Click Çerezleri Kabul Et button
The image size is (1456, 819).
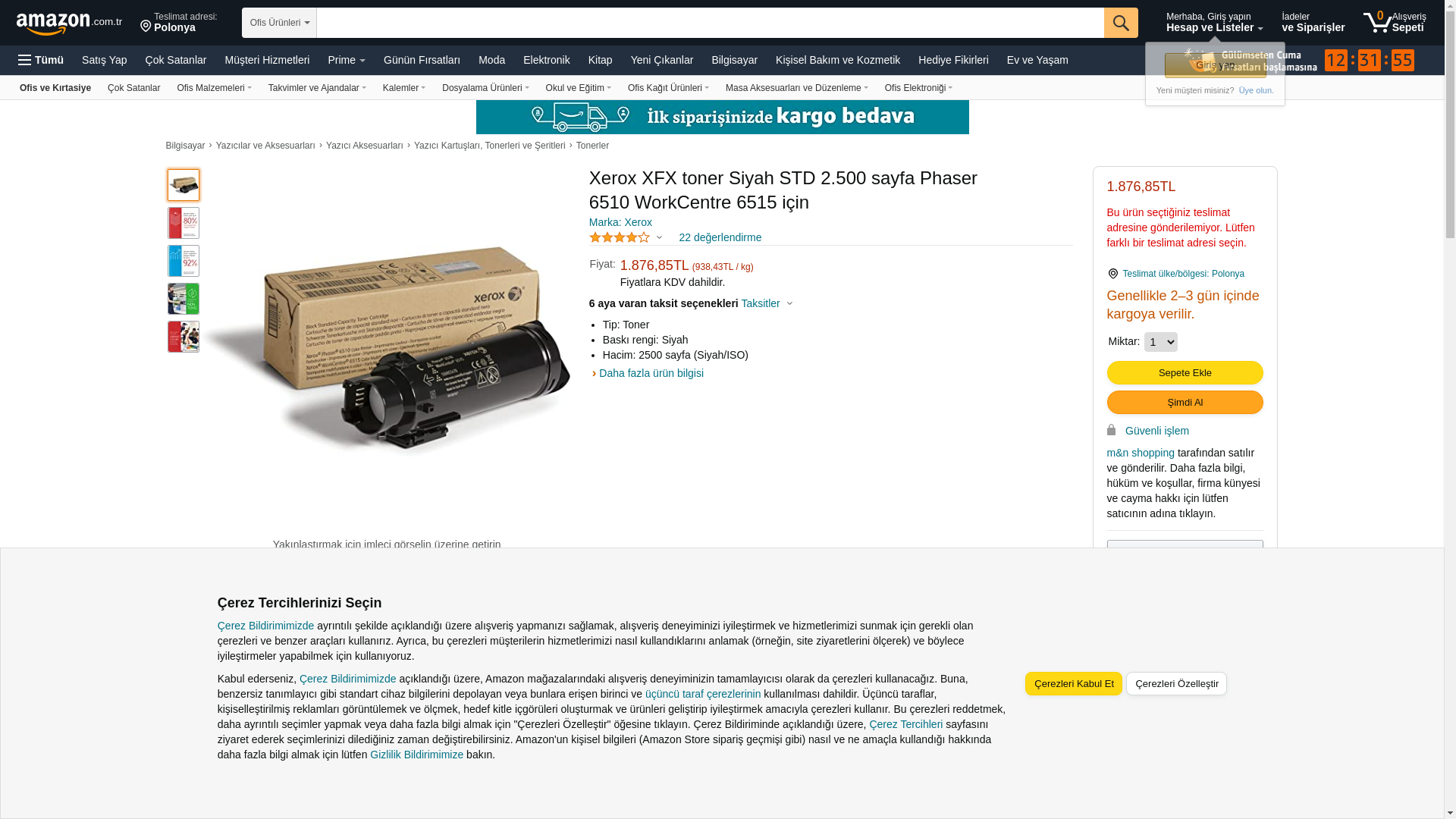1073,683
